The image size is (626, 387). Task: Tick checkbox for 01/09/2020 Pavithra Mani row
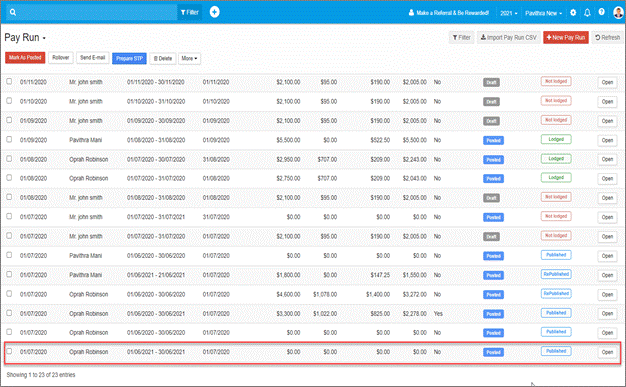(9, 139)
